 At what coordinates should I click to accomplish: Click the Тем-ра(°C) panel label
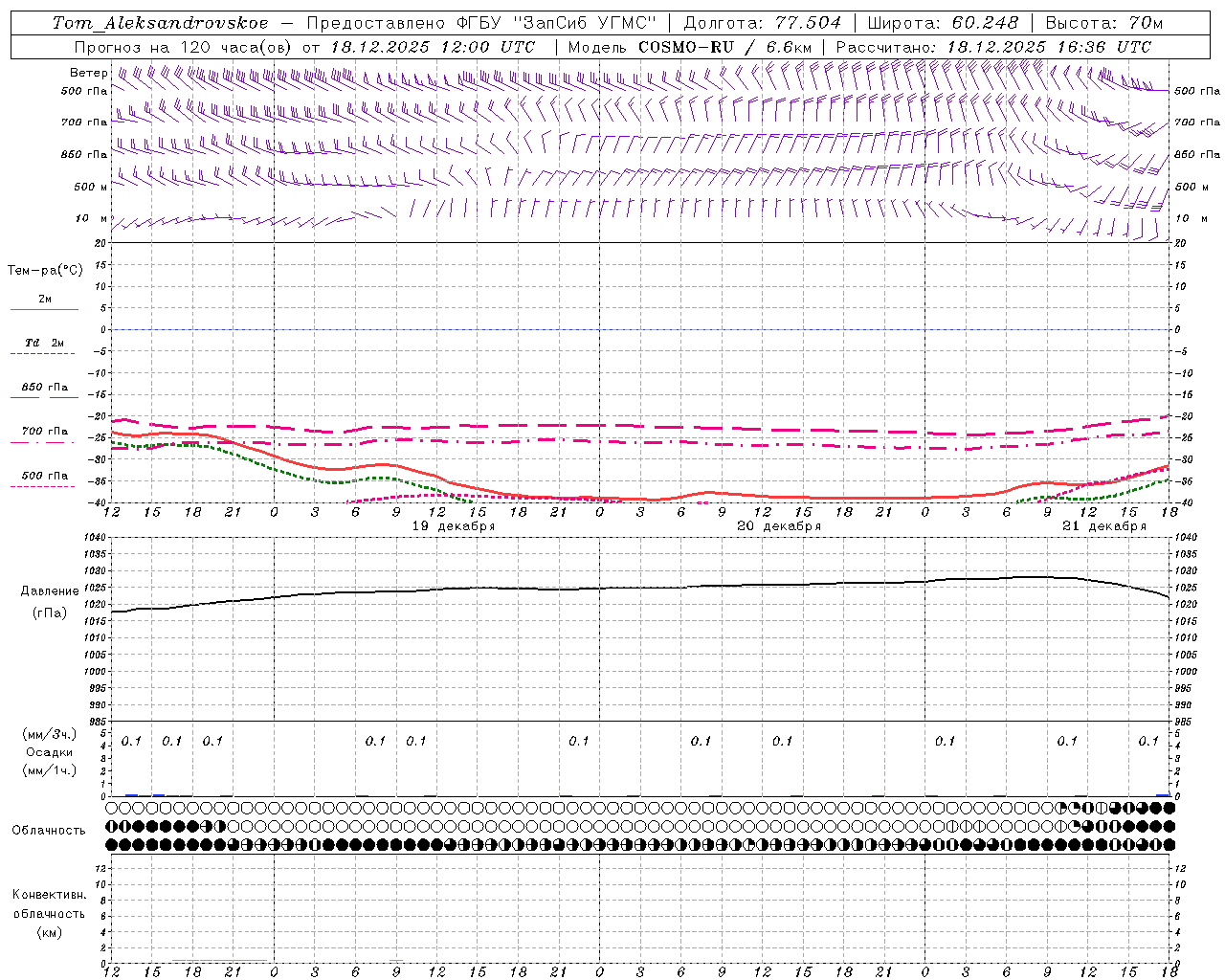click(x=45, y=271)
